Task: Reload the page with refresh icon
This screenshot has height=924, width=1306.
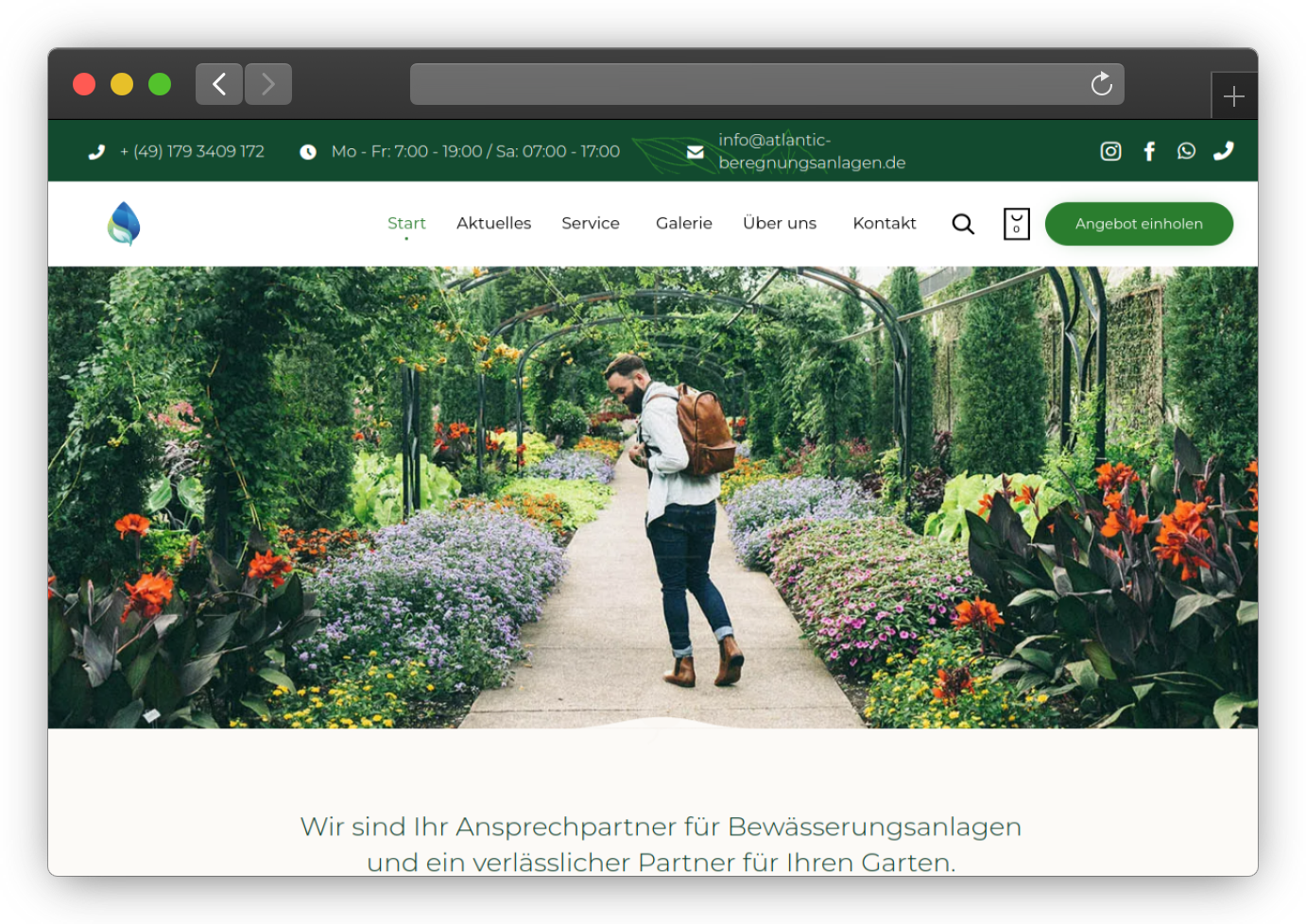Action: (x=1102, y=84)
